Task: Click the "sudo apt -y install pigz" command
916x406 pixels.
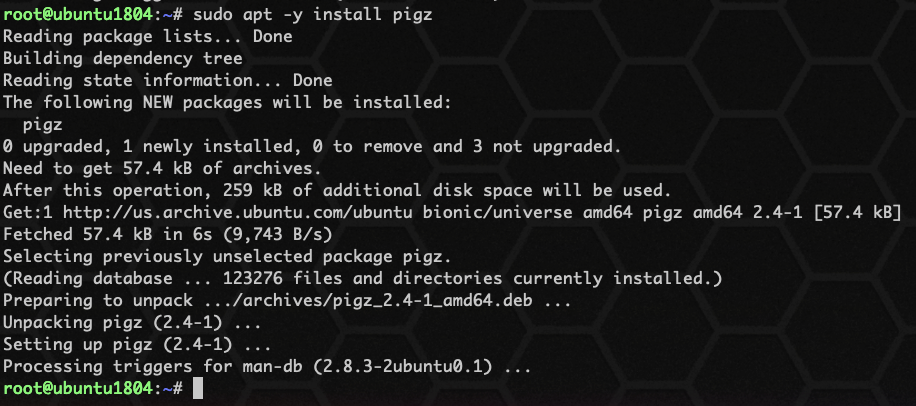Action: [312, 15]
